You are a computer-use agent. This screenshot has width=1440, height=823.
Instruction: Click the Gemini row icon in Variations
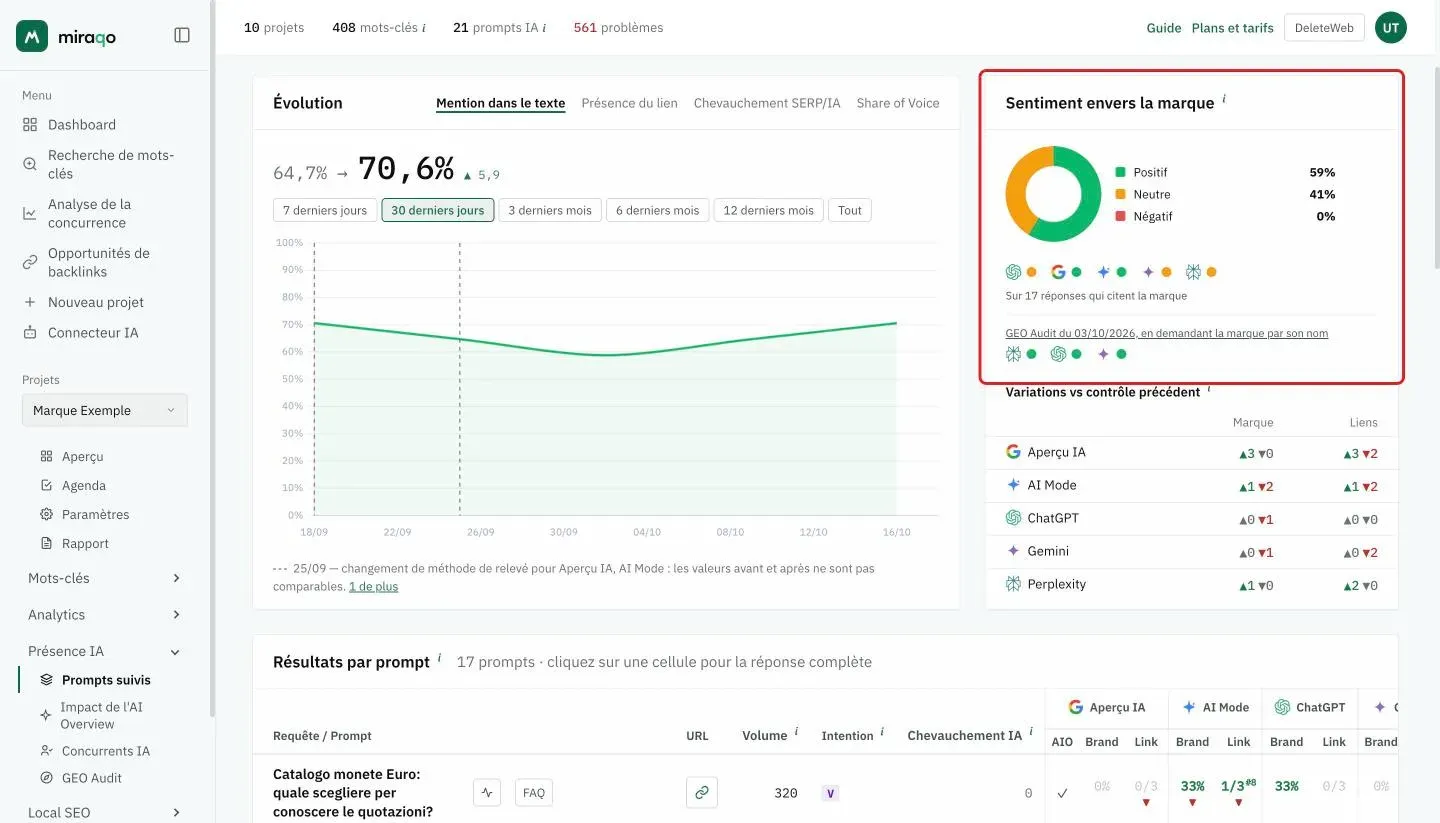1014,551
